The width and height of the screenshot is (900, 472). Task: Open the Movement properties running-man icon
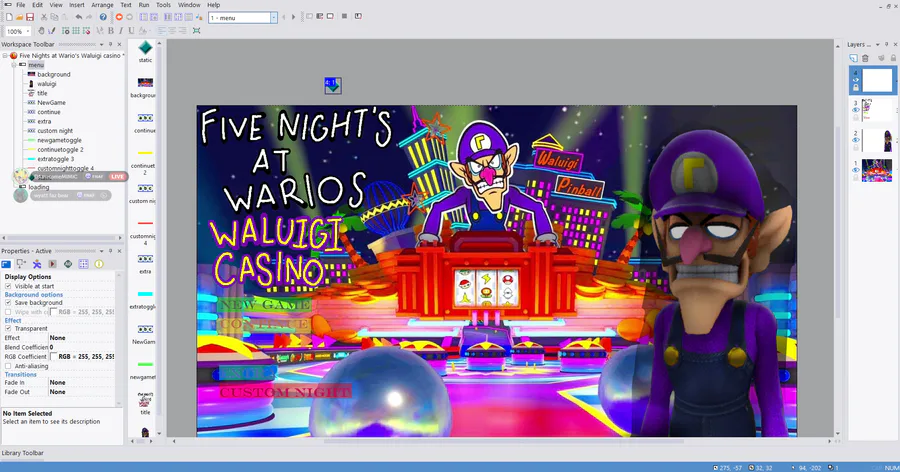(x=37, y=264)
